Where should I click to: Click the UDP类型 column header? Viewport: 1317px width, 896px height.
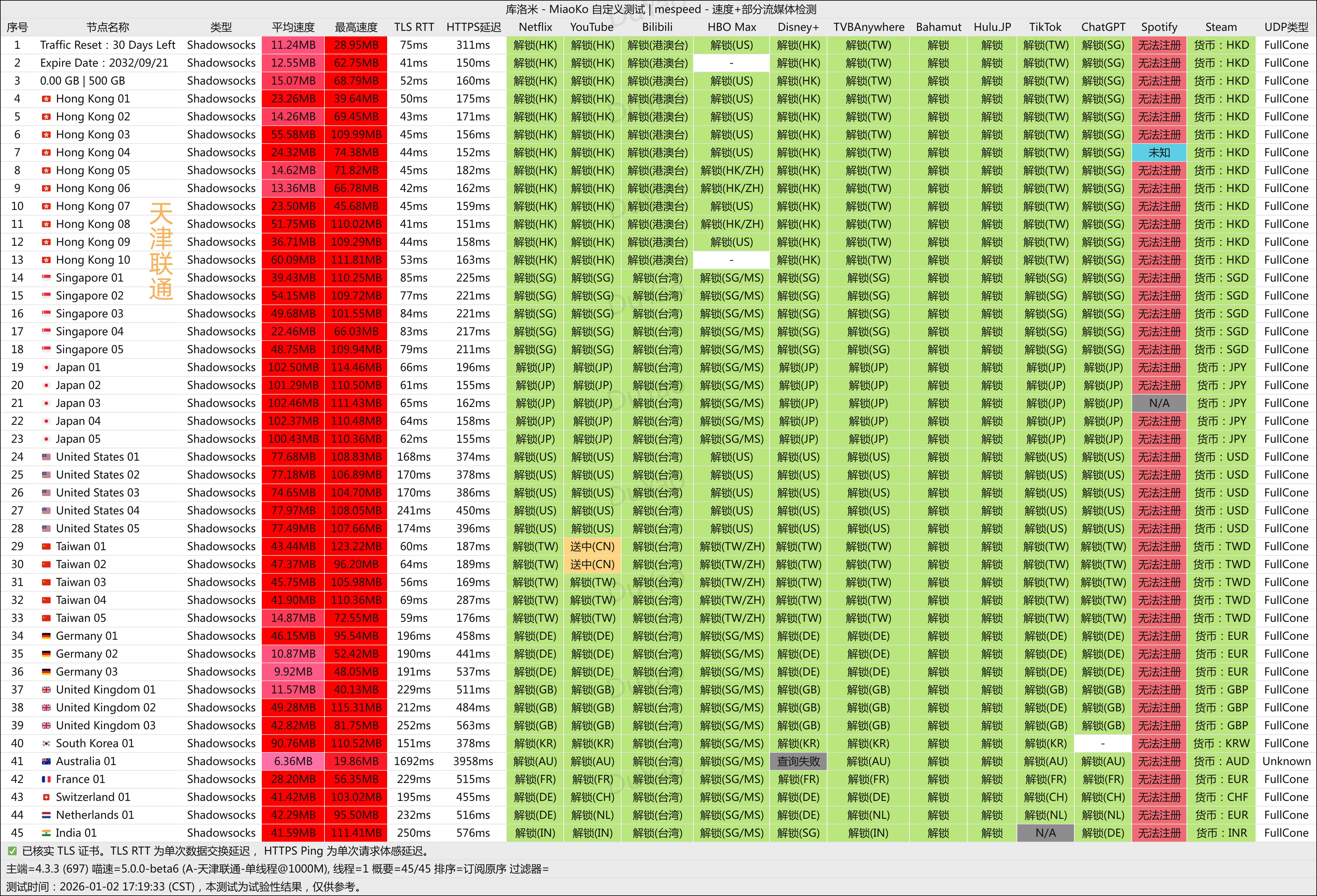coord(1286,27)
